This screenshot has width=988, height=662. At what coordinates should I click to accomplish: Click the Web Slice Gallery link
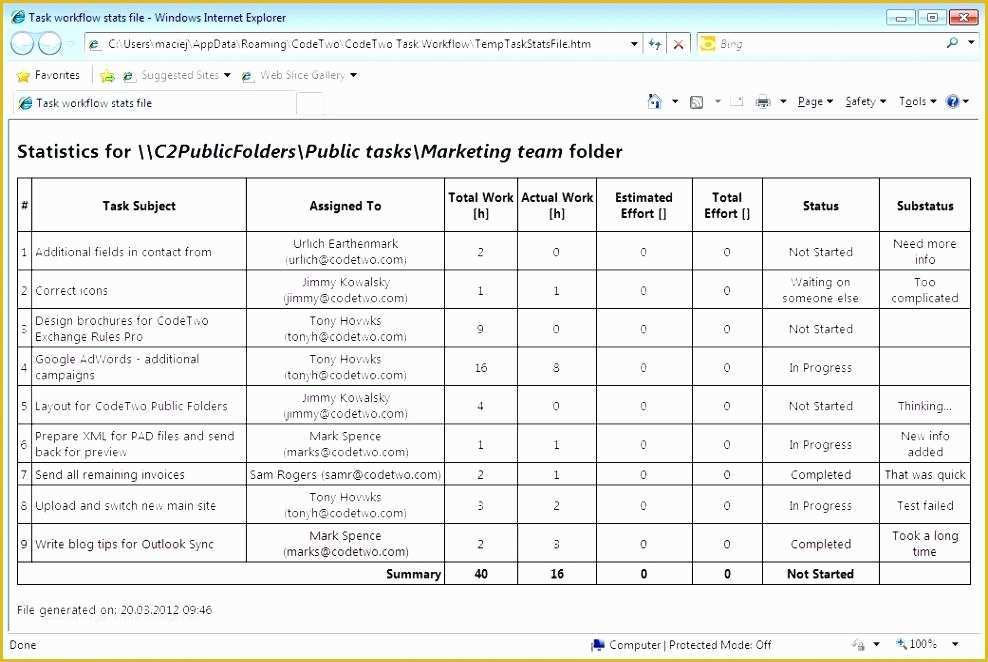[x=294, y=76]
